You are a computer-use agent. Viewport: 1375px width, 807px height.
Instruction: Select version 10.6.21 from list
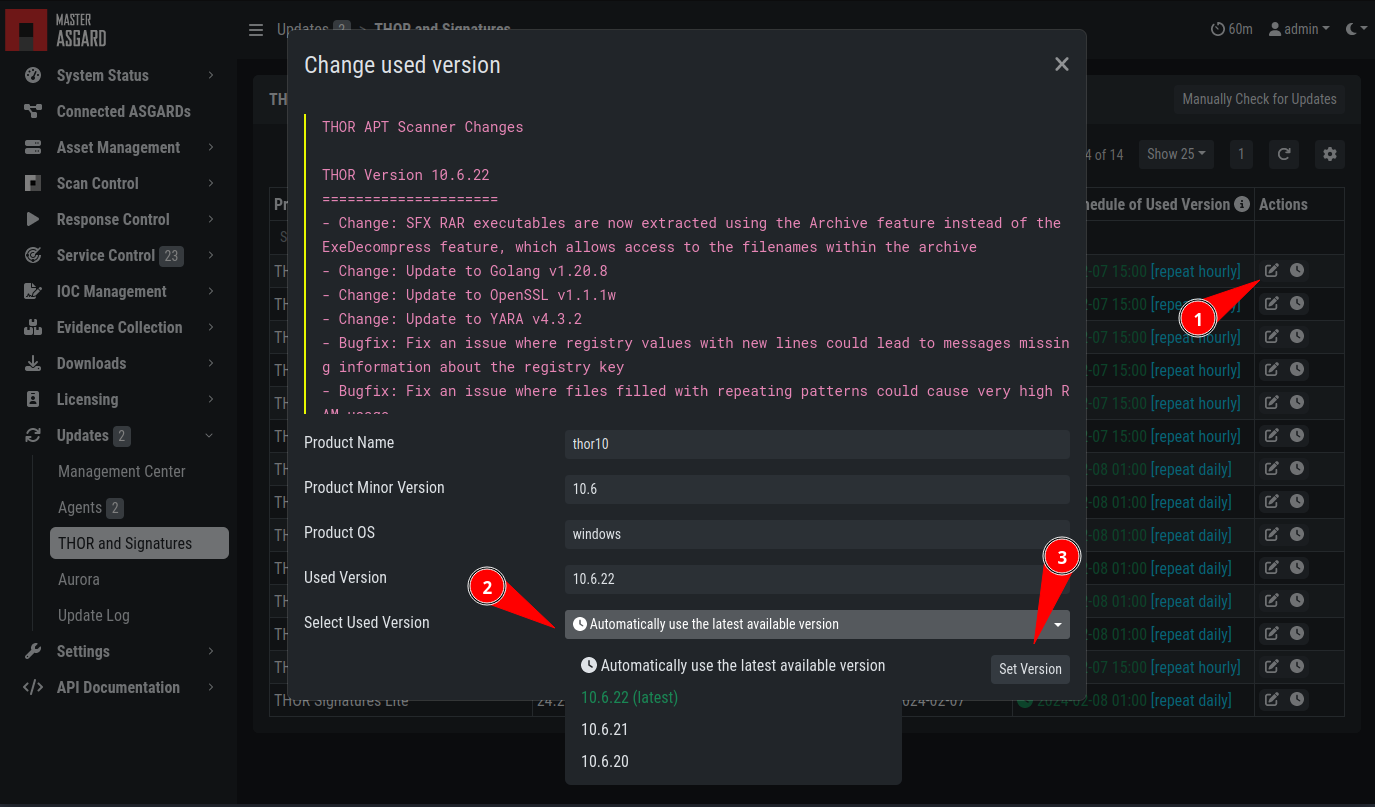733,729
